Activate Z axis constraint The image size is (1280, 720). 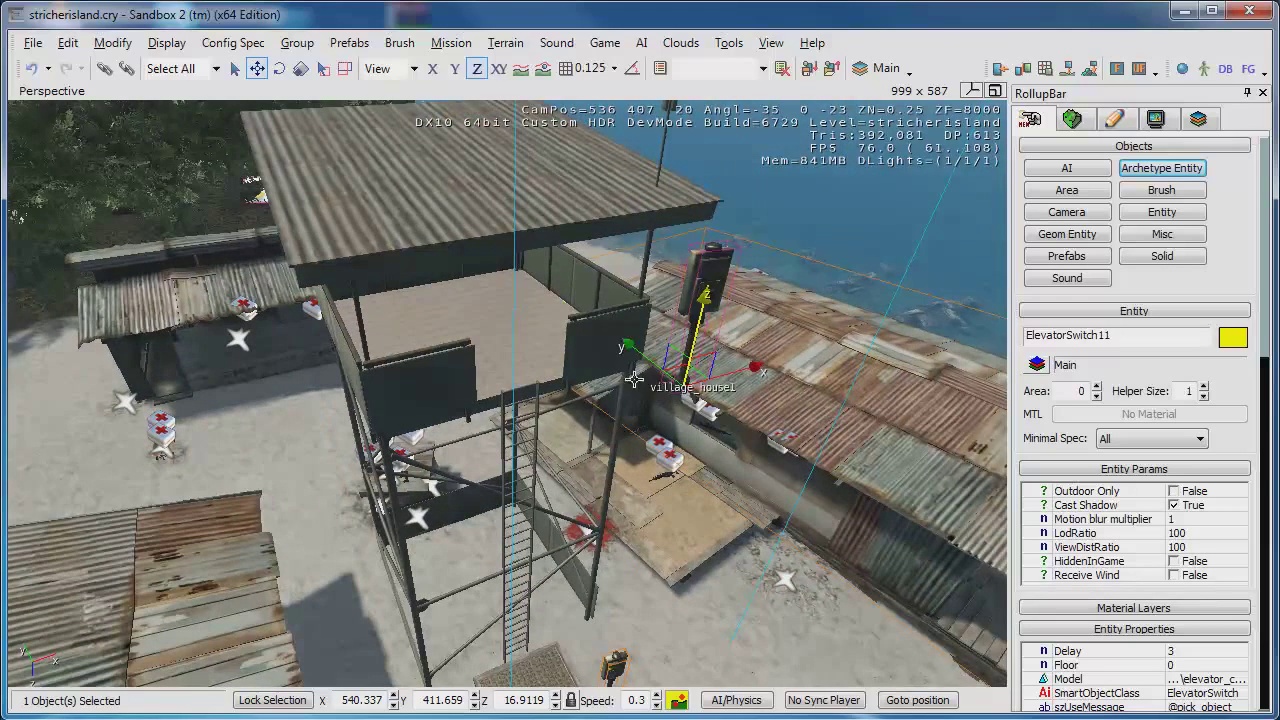point(477,68)
